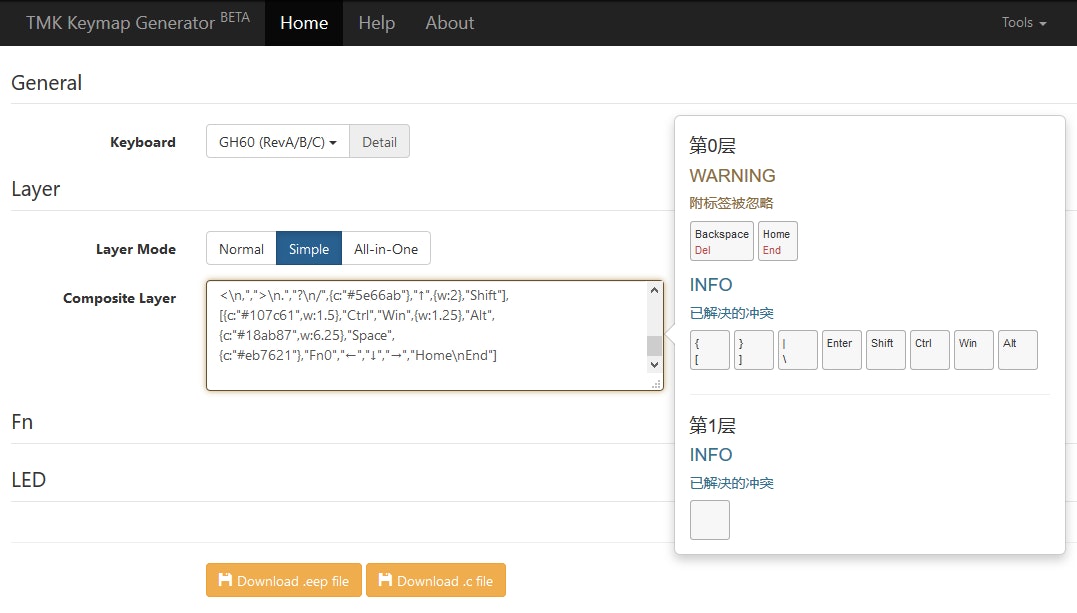Click the Win key in resolved conflicts

tap(973, 350)
